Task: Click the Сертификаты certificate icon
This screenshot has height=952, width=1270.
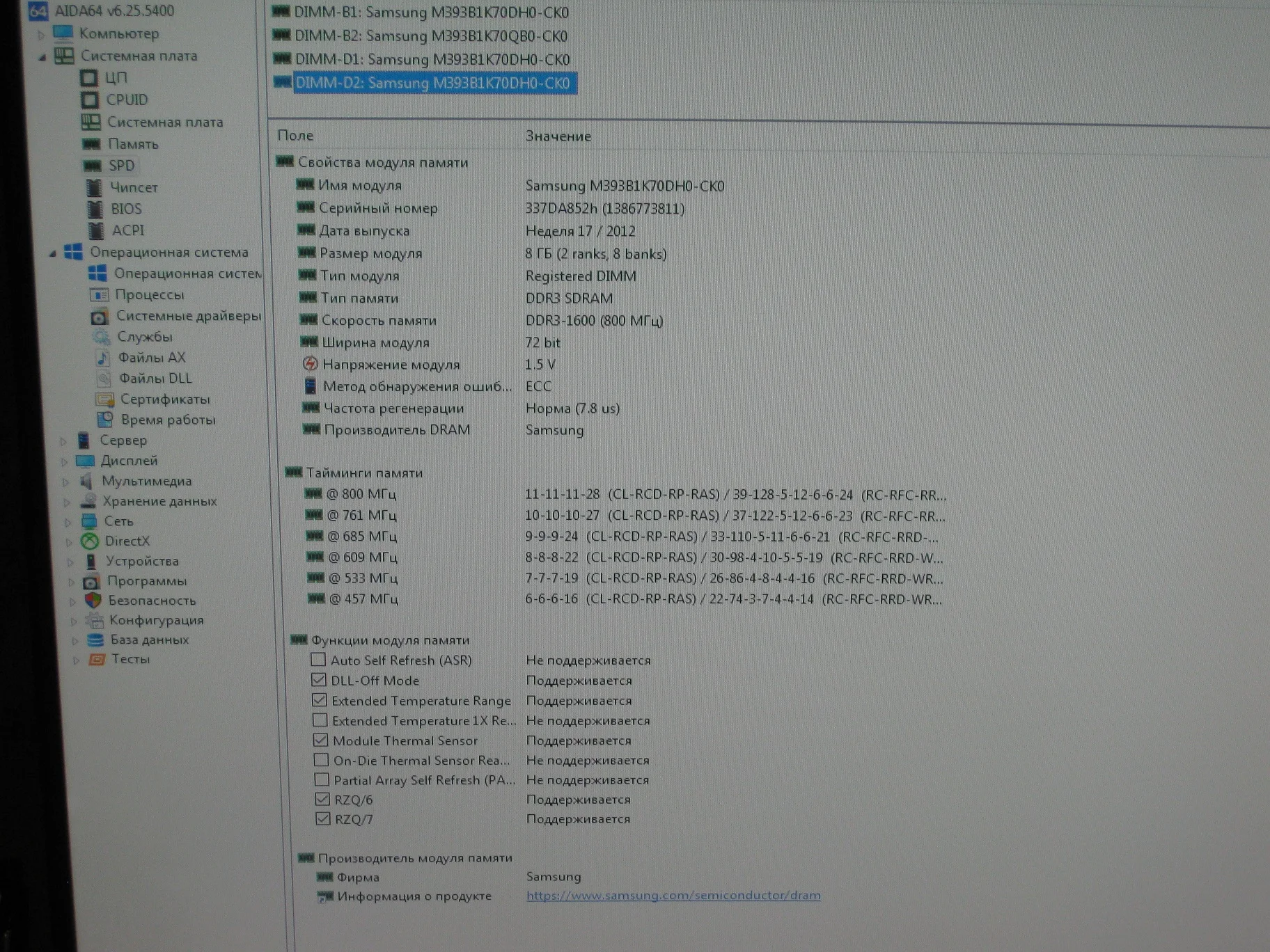Action: (104, 399)
